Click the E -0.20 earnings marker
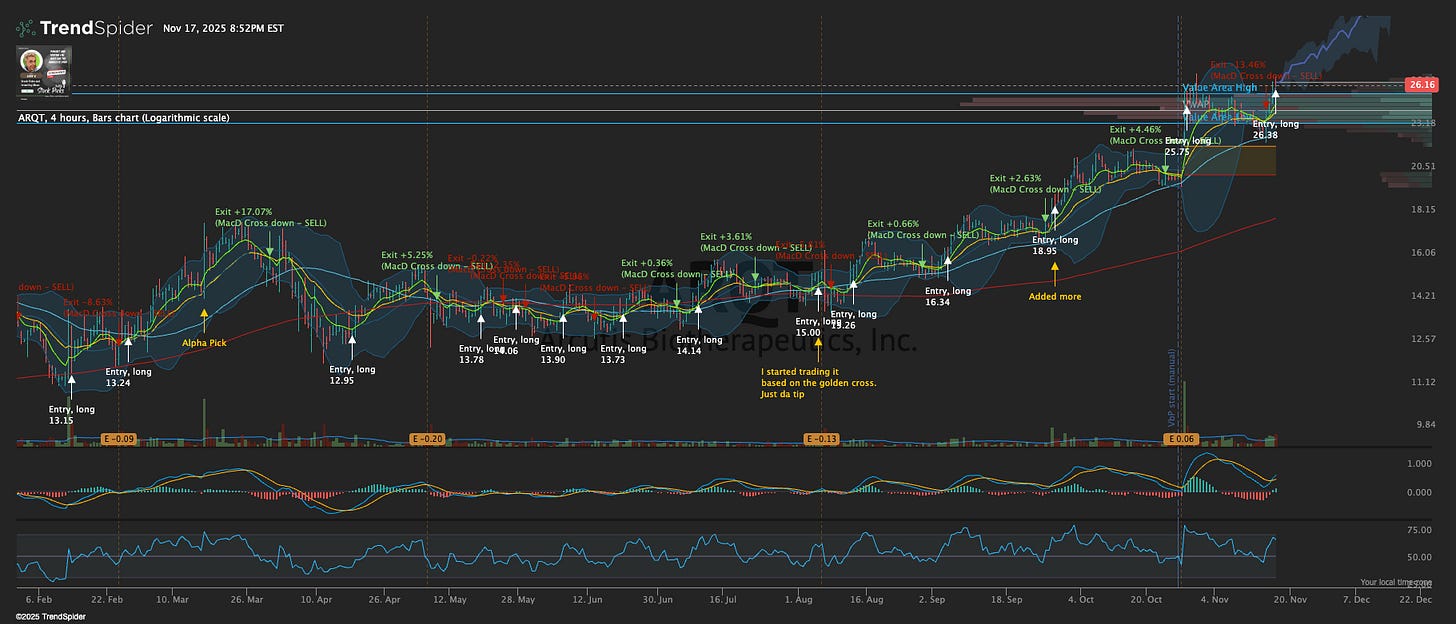This screenshot has width=1456, height=624. (427, 439)
